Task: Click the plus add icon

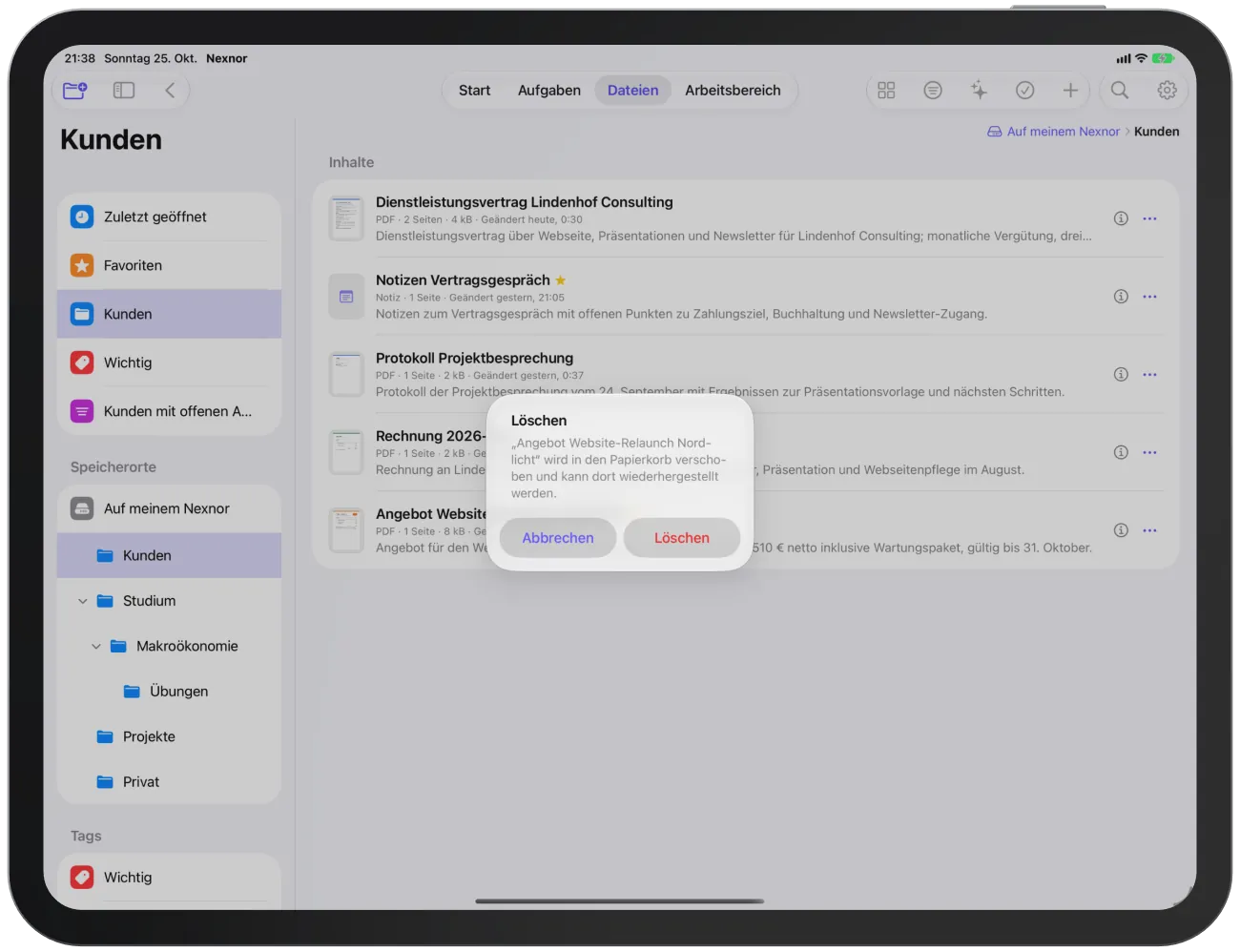Action: (1070, 90)
